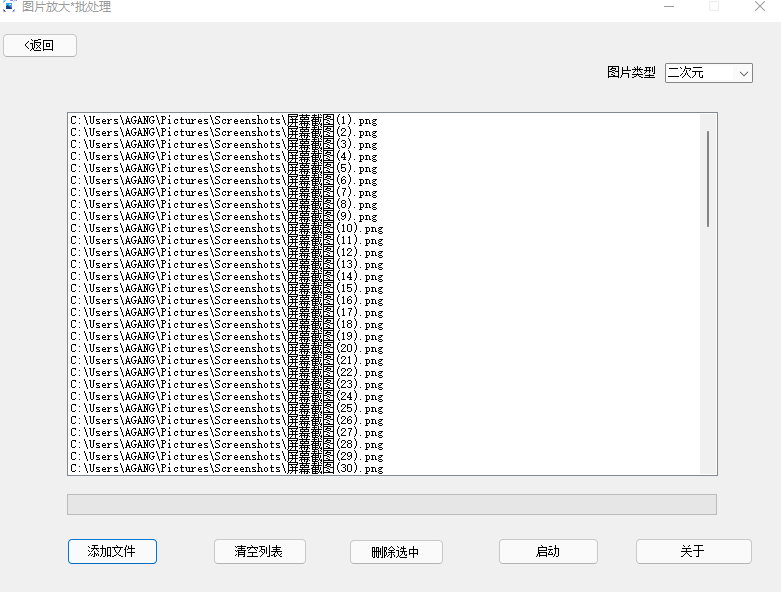Click the progress bar below the list

[x=391, y=504]
